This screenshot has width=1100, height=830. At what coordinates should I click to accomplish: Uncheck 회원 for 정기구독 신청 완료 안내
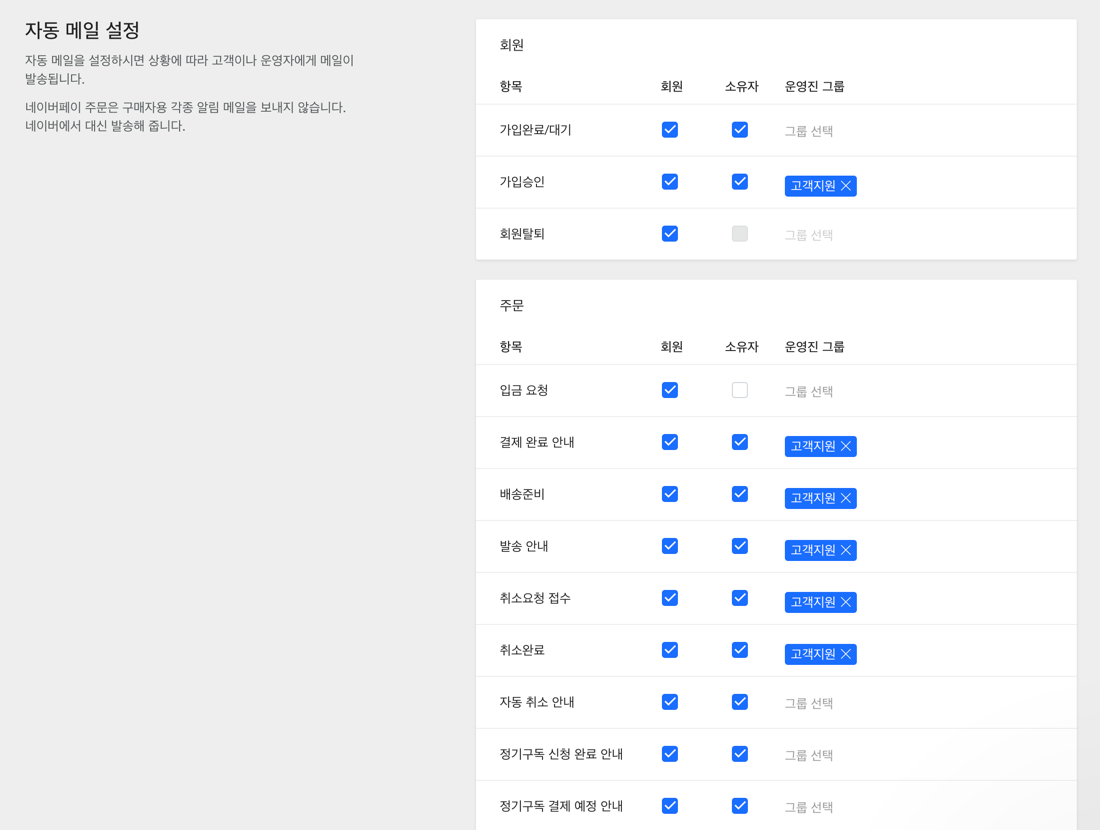[670, 754]
